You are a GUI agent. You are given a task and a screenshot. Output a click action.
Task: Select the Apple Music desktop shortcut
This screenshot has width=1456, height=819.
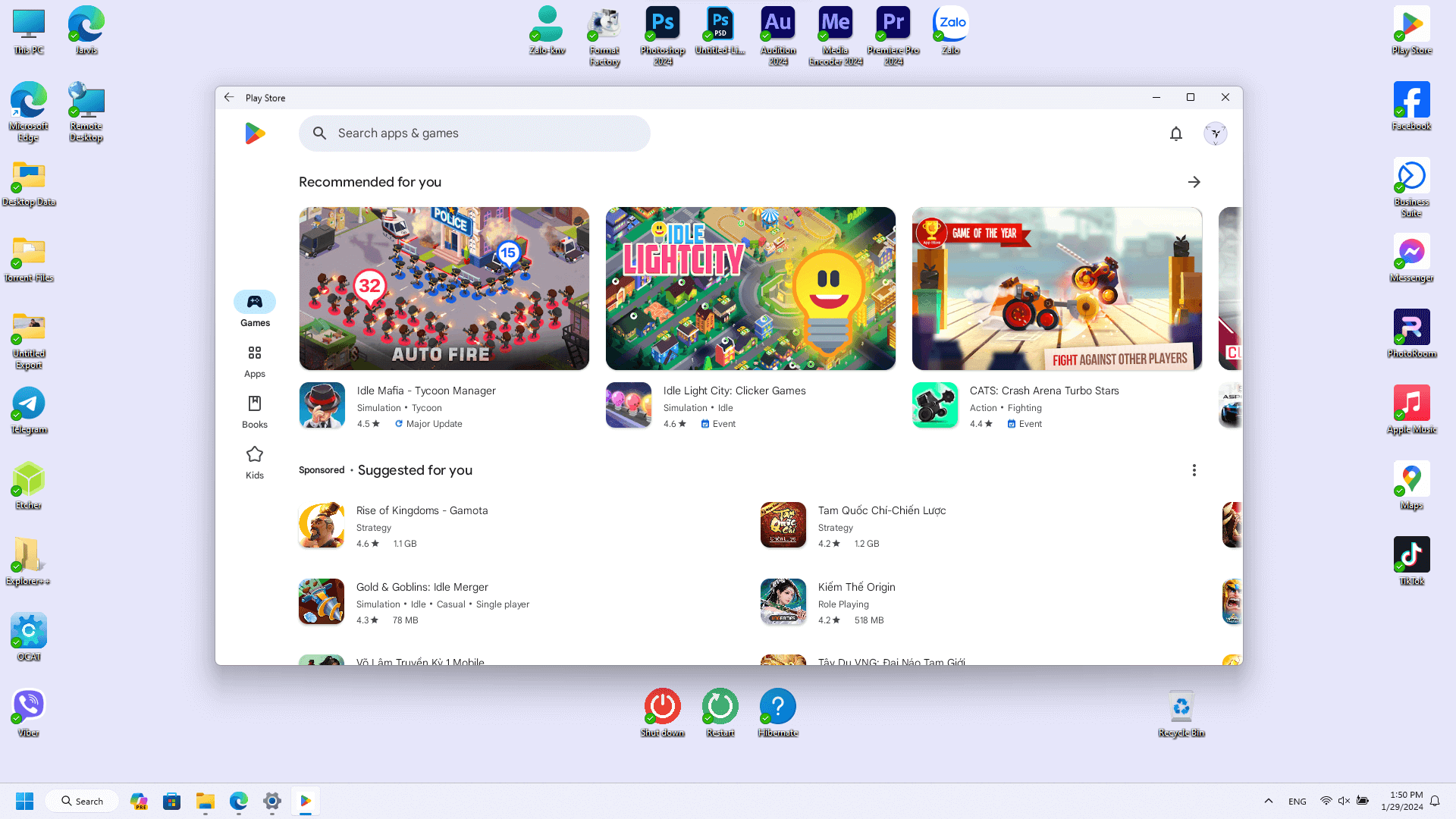click(1412, 410)
